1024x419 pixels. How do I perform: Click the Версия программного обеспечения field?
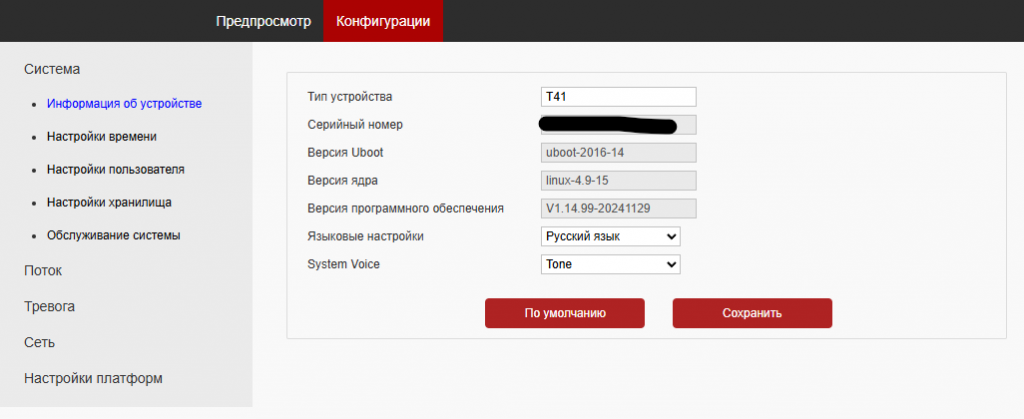click(x=618, y=208)
